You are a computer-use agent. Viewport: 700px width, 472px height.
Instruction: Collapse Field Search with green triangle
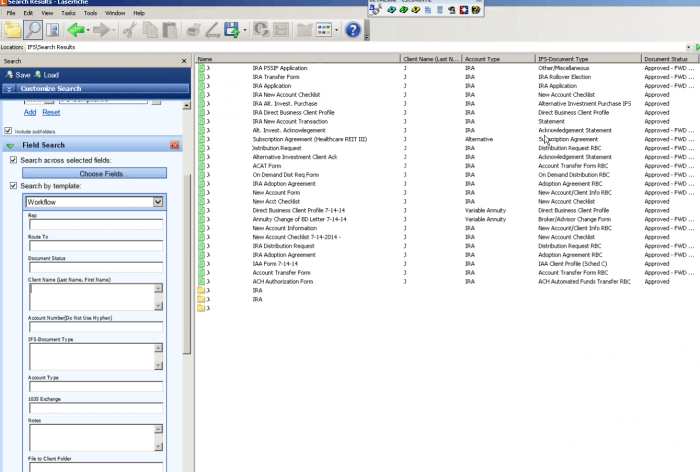10,146
